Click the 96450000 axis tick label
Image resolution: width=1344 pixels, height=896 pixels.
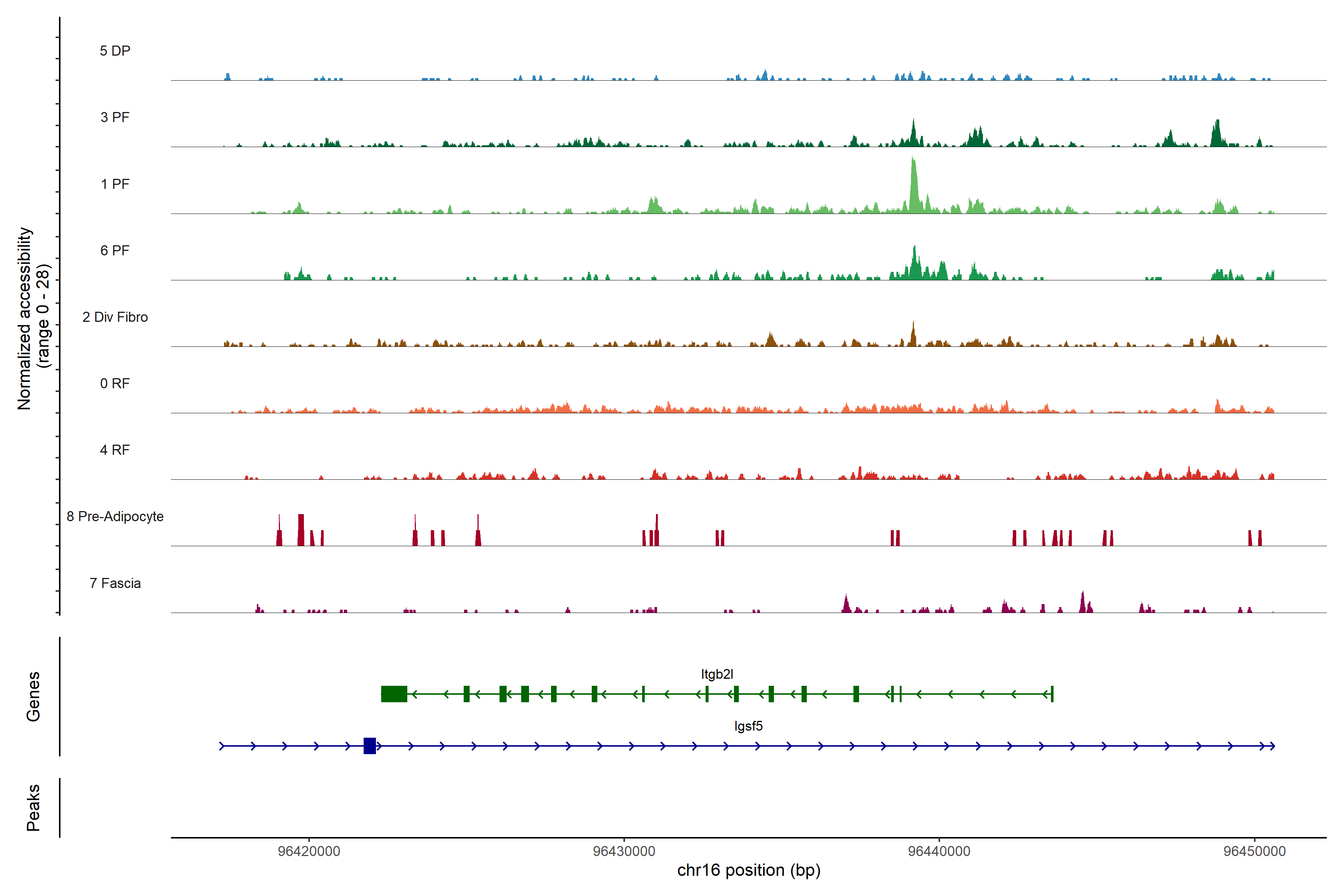click(1254, 851)
